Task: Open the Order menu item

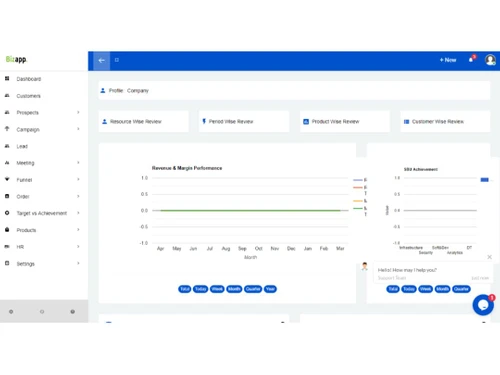Action: 23,197
